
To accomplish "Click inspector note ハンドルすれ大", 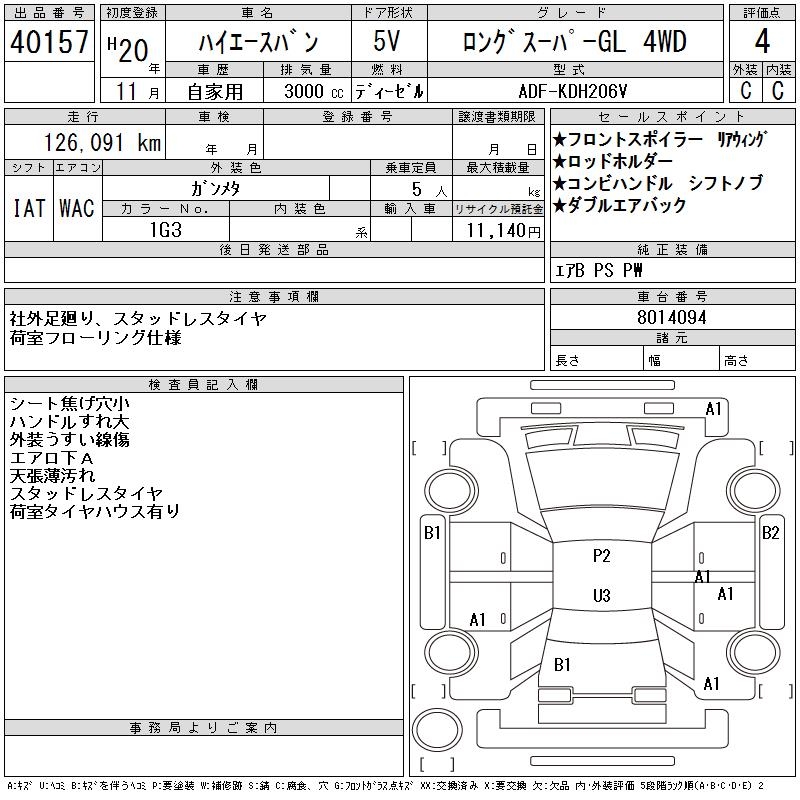I will [x=69, y=421].
